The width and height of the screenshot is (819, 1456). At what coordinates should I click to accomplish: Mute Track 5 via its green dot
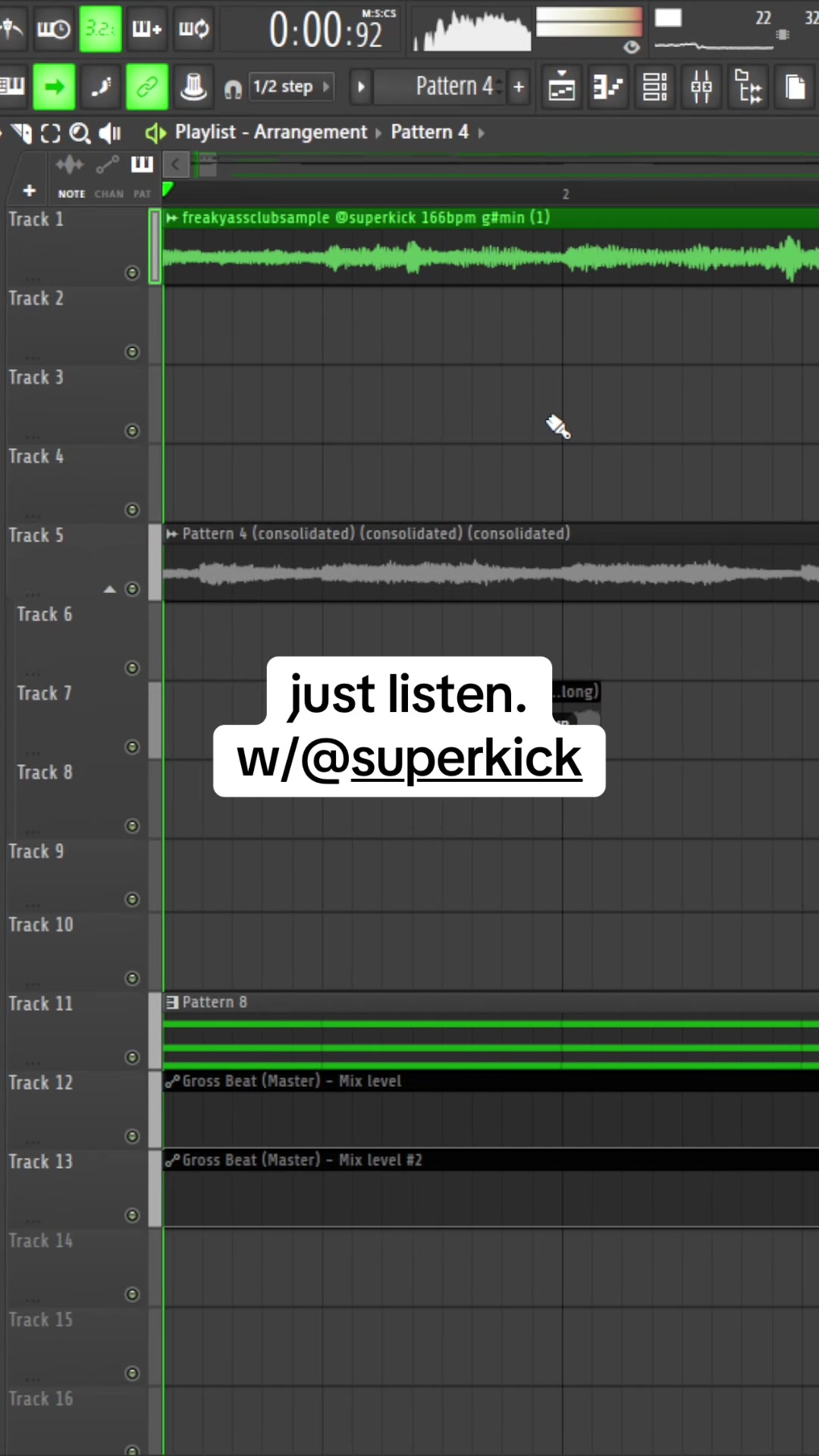coord(132,589)
